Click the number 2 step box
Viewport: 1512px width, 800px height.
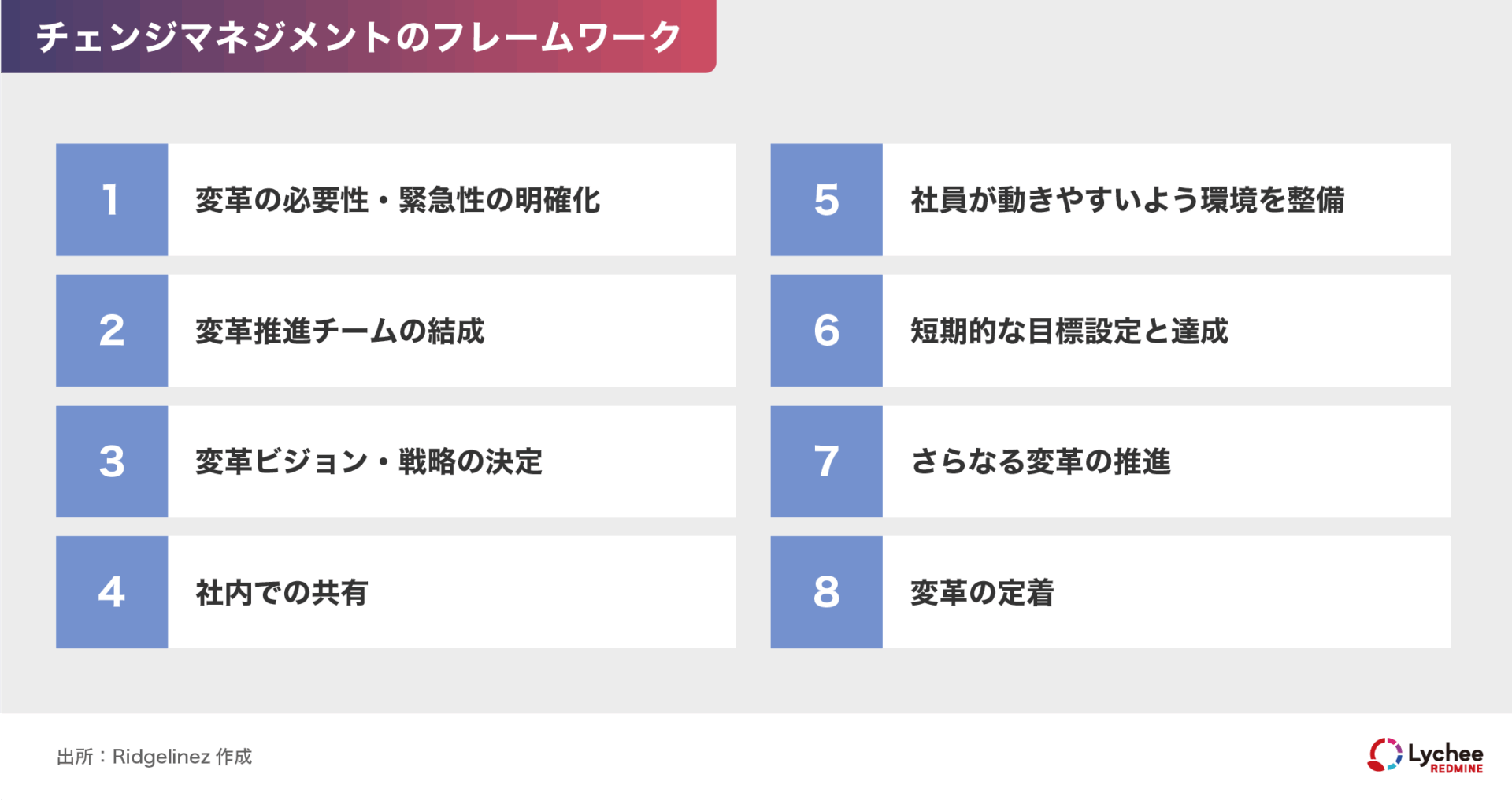(x=112, y=331)
